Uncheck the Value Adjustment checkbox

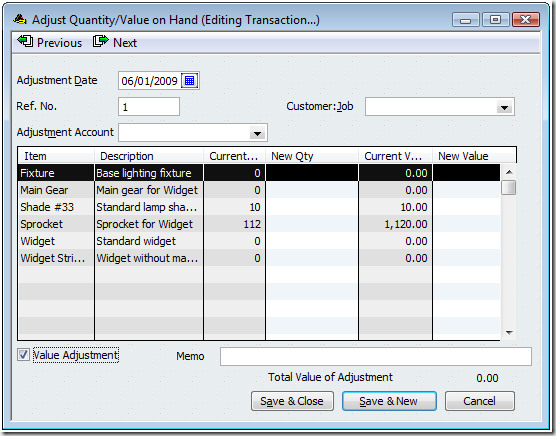(23, 355)
